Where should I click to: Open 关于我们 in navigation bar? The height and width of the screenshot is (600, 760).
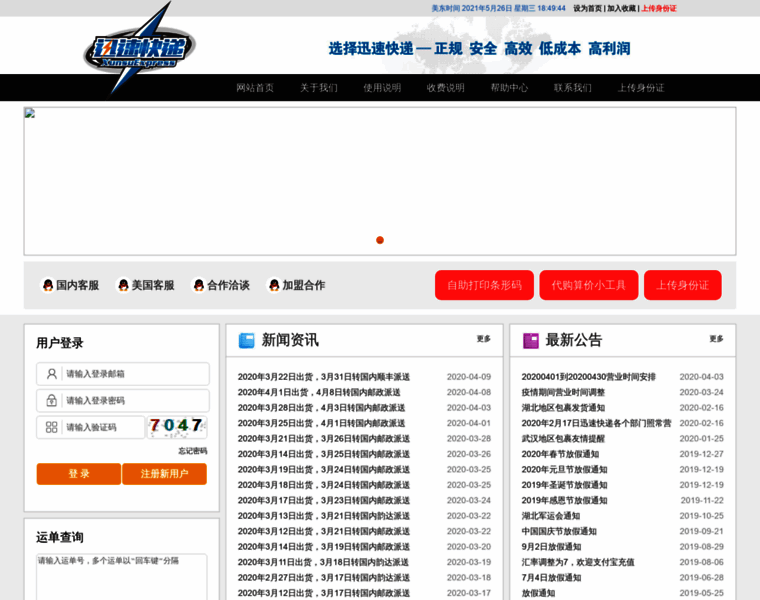point(318,88)
